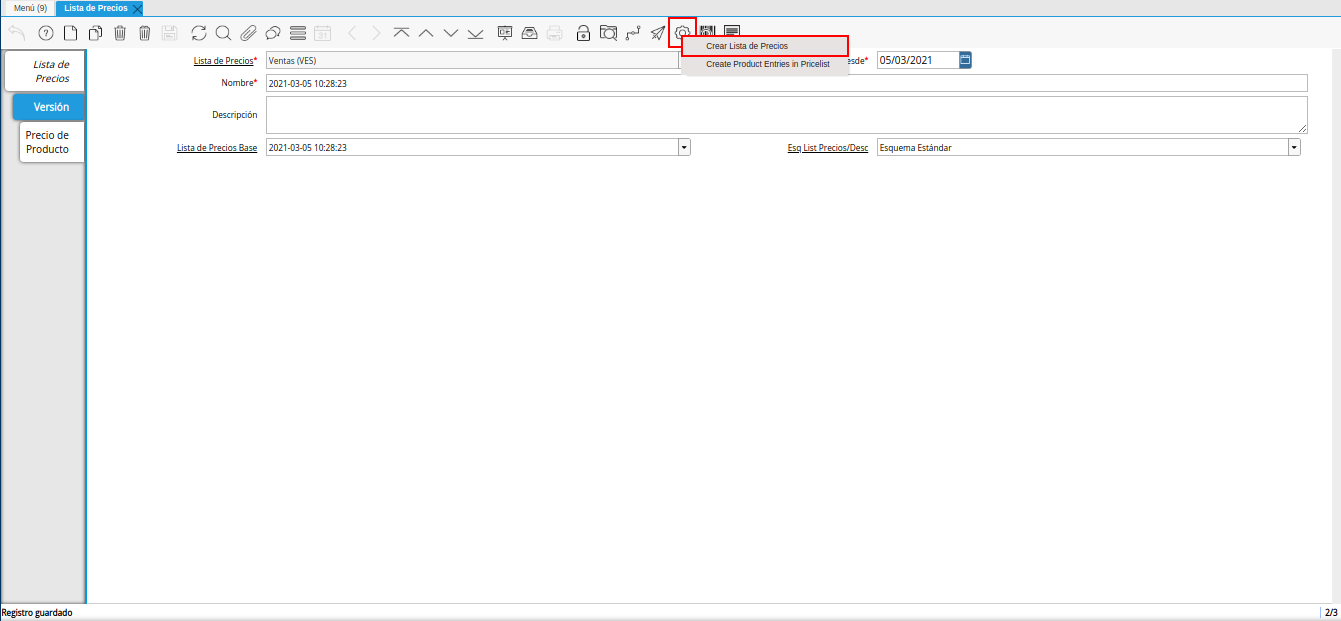The width and height of the screenshot is (1341, 621).
Task: Click the left chevron parent record icon
Action: click(352, 33)
